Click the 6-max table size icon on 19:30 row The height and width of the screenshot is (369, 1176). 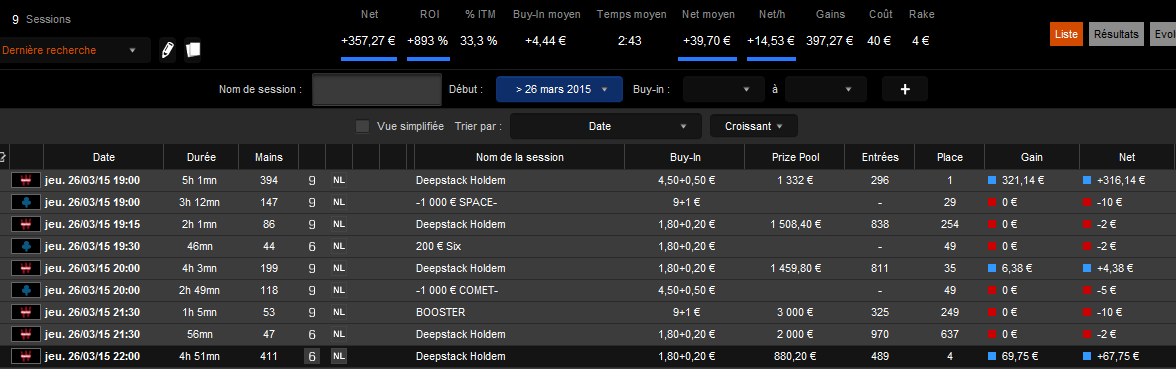click(312, 246)
